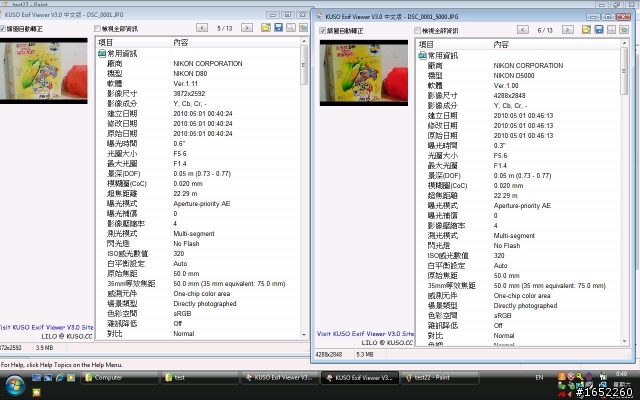The image size is (640, 400).
Task: Select Ver.1.00 software value
Action: point(506,86)
